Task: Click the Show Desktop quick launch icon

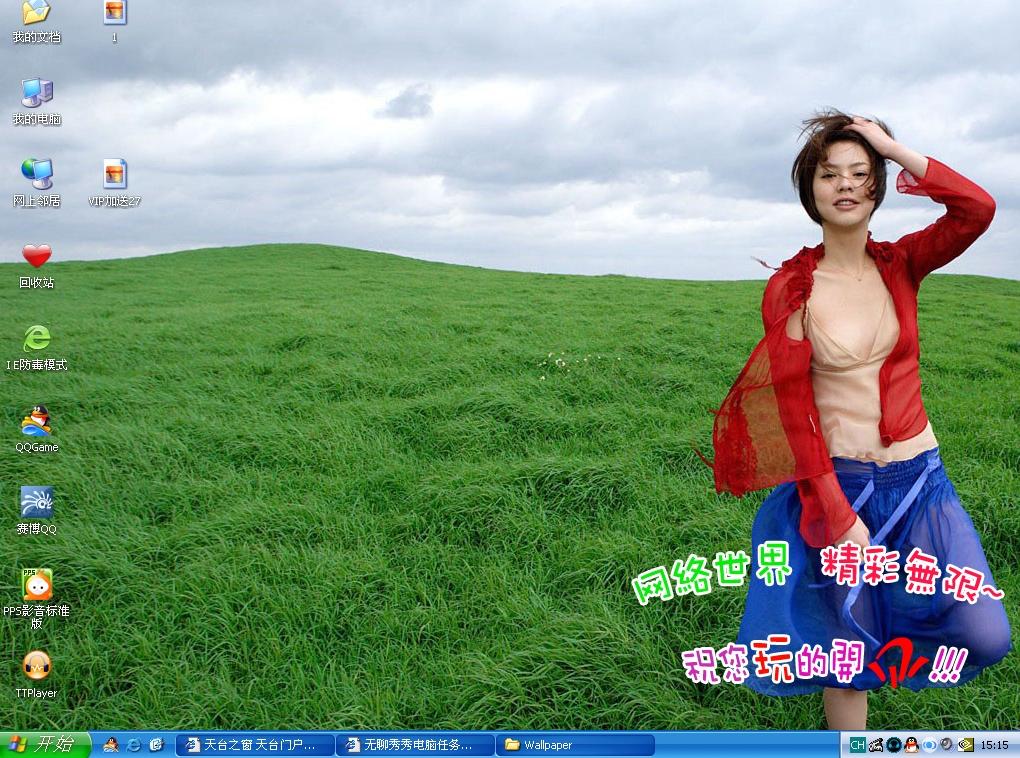Action: [156, 745]
